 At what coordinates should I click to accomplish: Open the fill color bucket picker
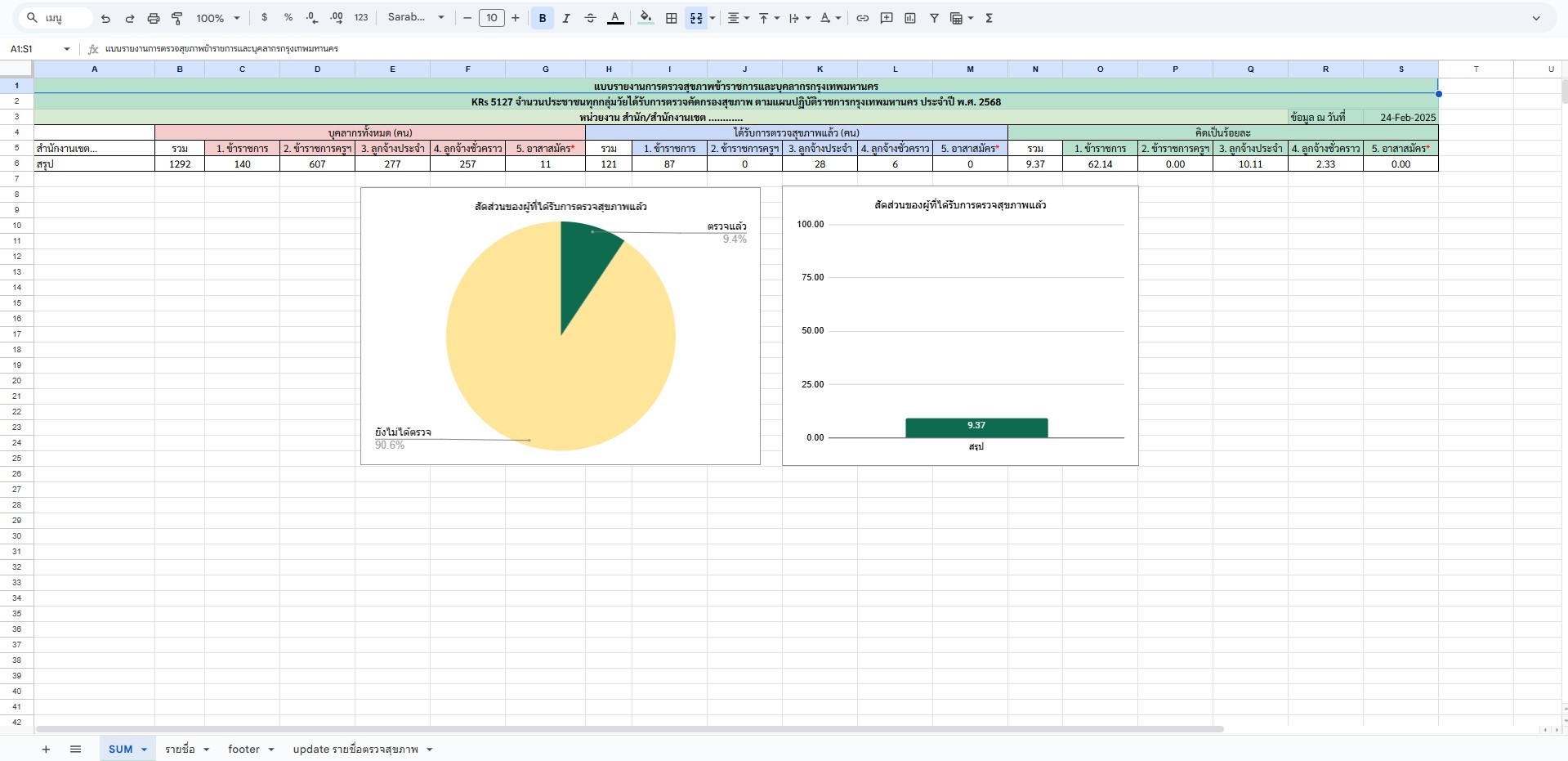(646, 18)
